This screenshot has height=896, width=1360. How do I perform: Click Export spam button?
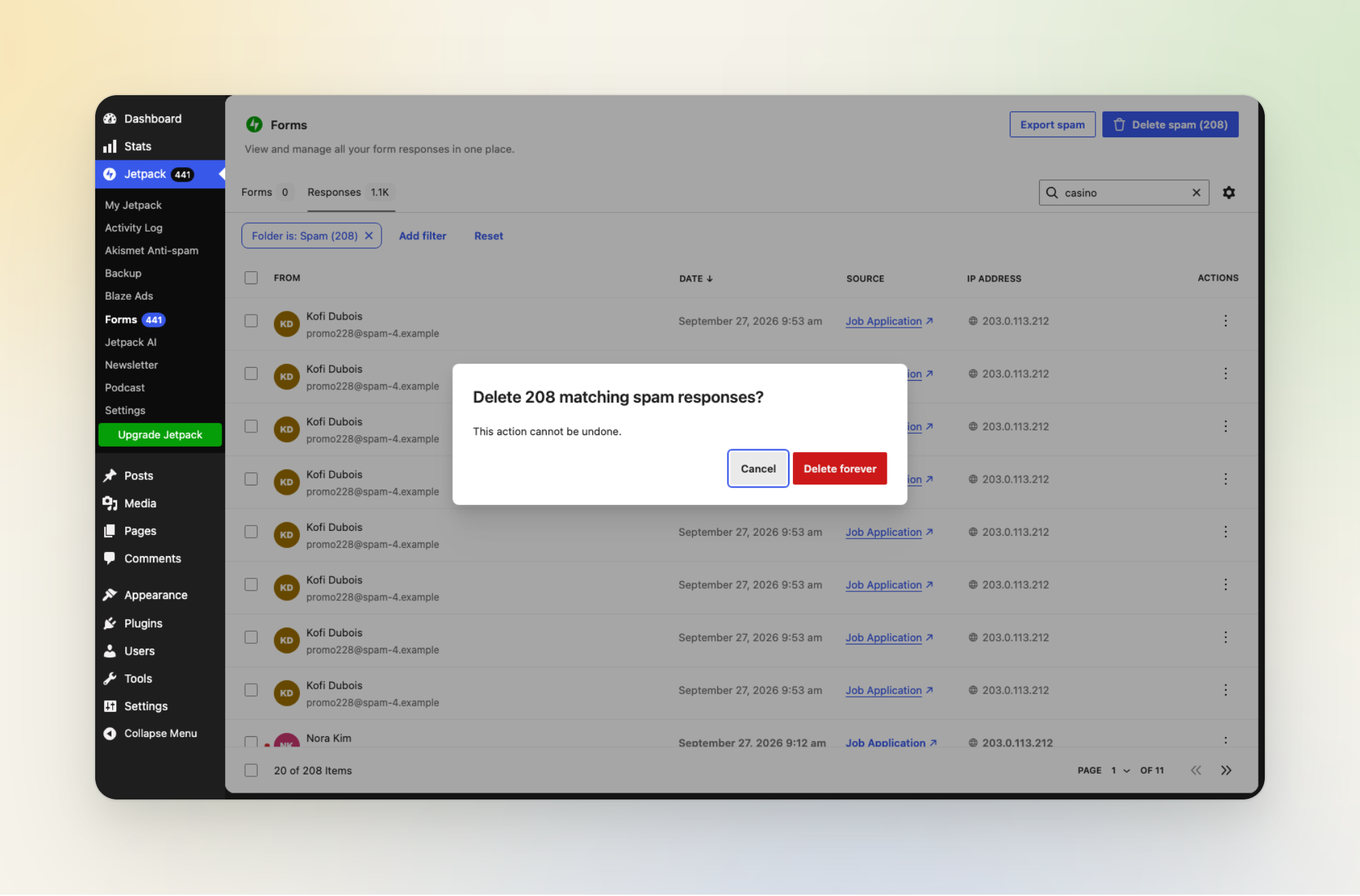point(1052,124)
